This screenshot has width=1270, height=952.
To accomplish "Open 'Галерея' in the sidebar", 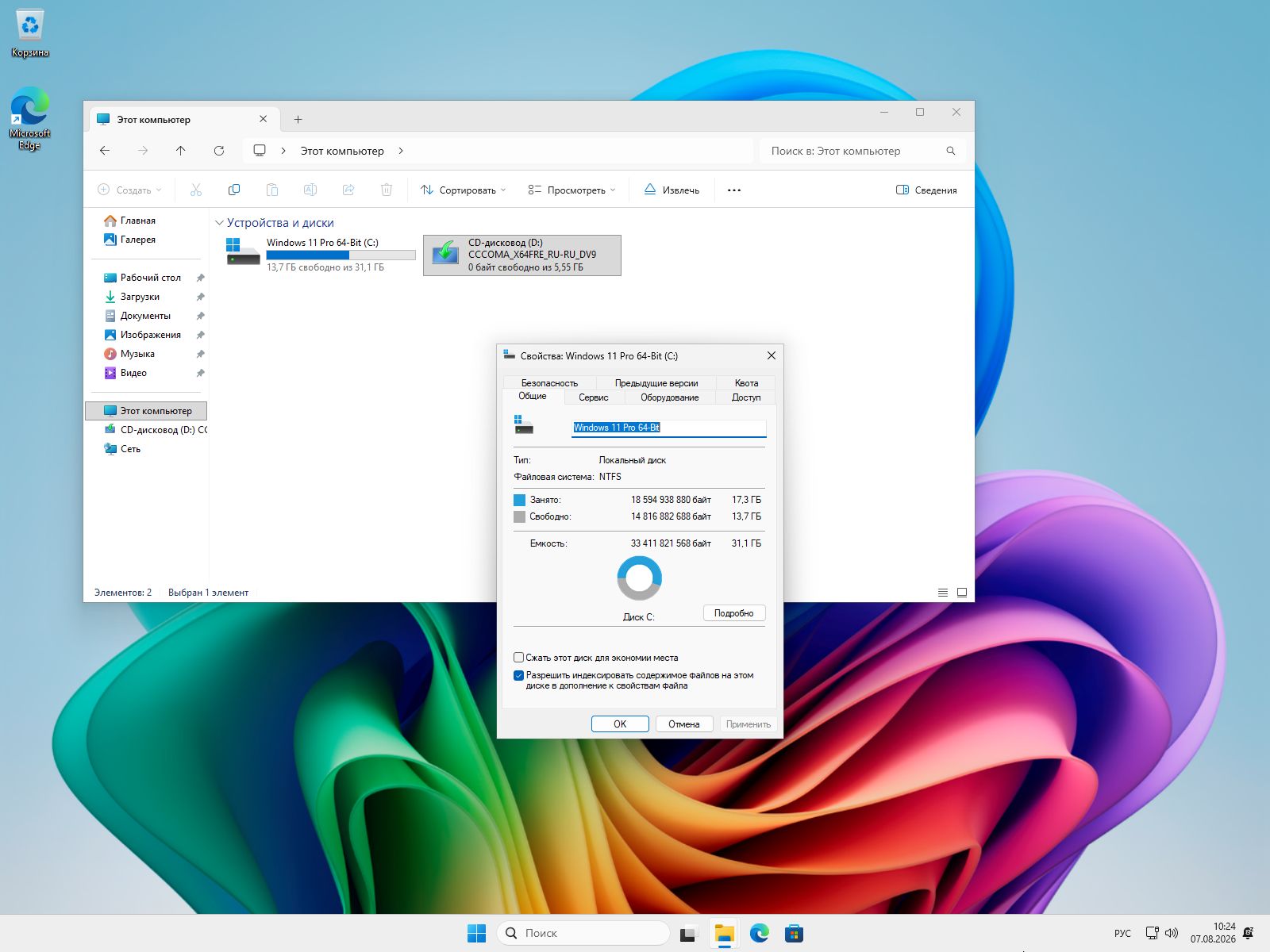I will pos(138,240).
